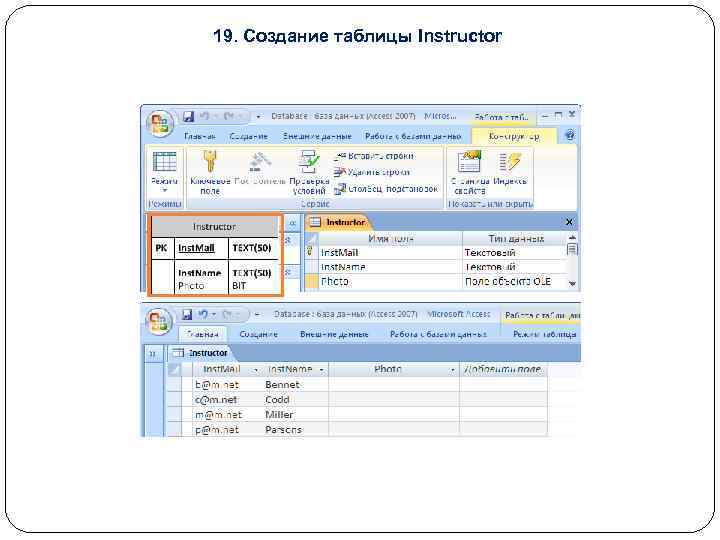Open InstMail column header dropdown arrow
Viewport: 720px width, 540px height.
[255, 370]
